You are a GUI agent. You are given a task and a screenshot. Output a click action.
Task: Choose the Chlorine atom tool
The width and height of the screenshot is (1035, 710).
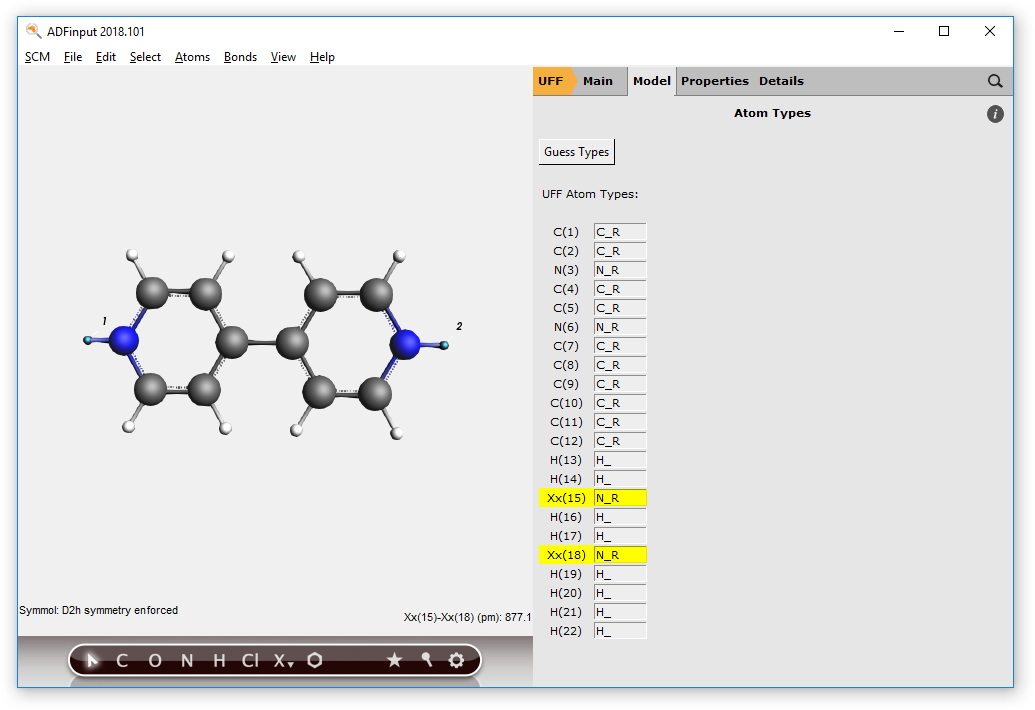click(250, 661)
